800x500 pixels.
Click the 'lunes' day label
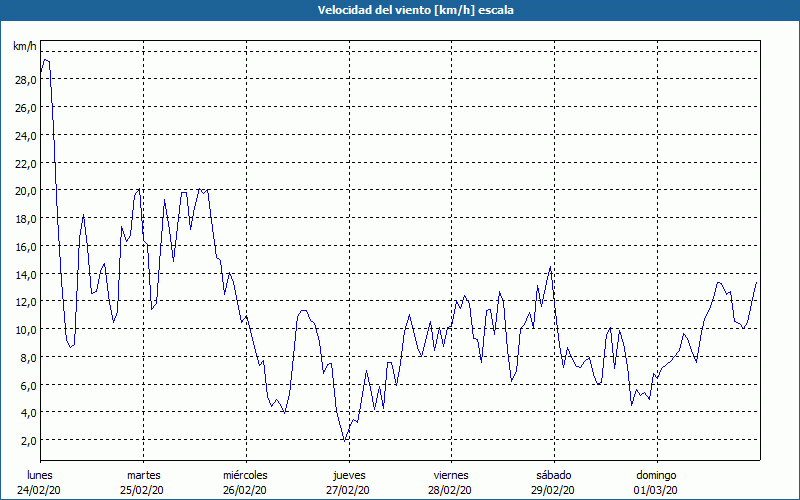point(40,475)
